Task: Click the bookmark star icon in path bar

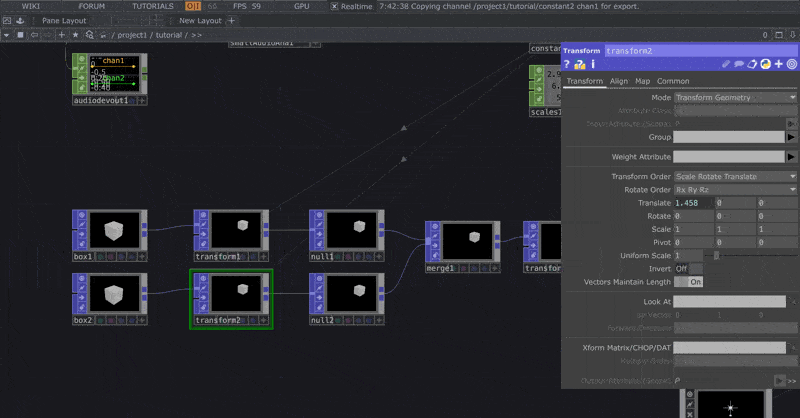Action: point(76,34)
